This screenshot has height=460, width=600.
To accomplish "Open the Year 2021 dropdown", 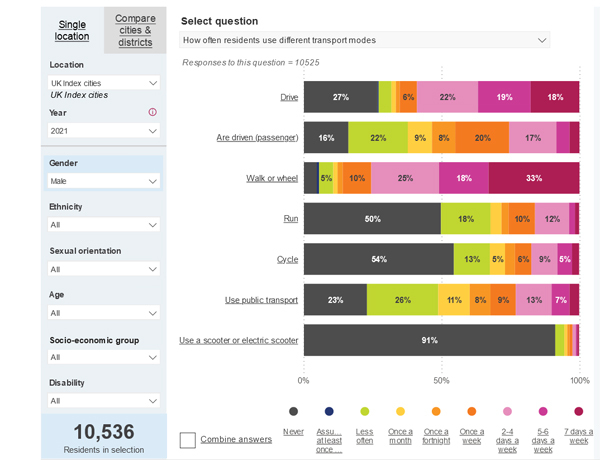I will [x=104, y=131].
